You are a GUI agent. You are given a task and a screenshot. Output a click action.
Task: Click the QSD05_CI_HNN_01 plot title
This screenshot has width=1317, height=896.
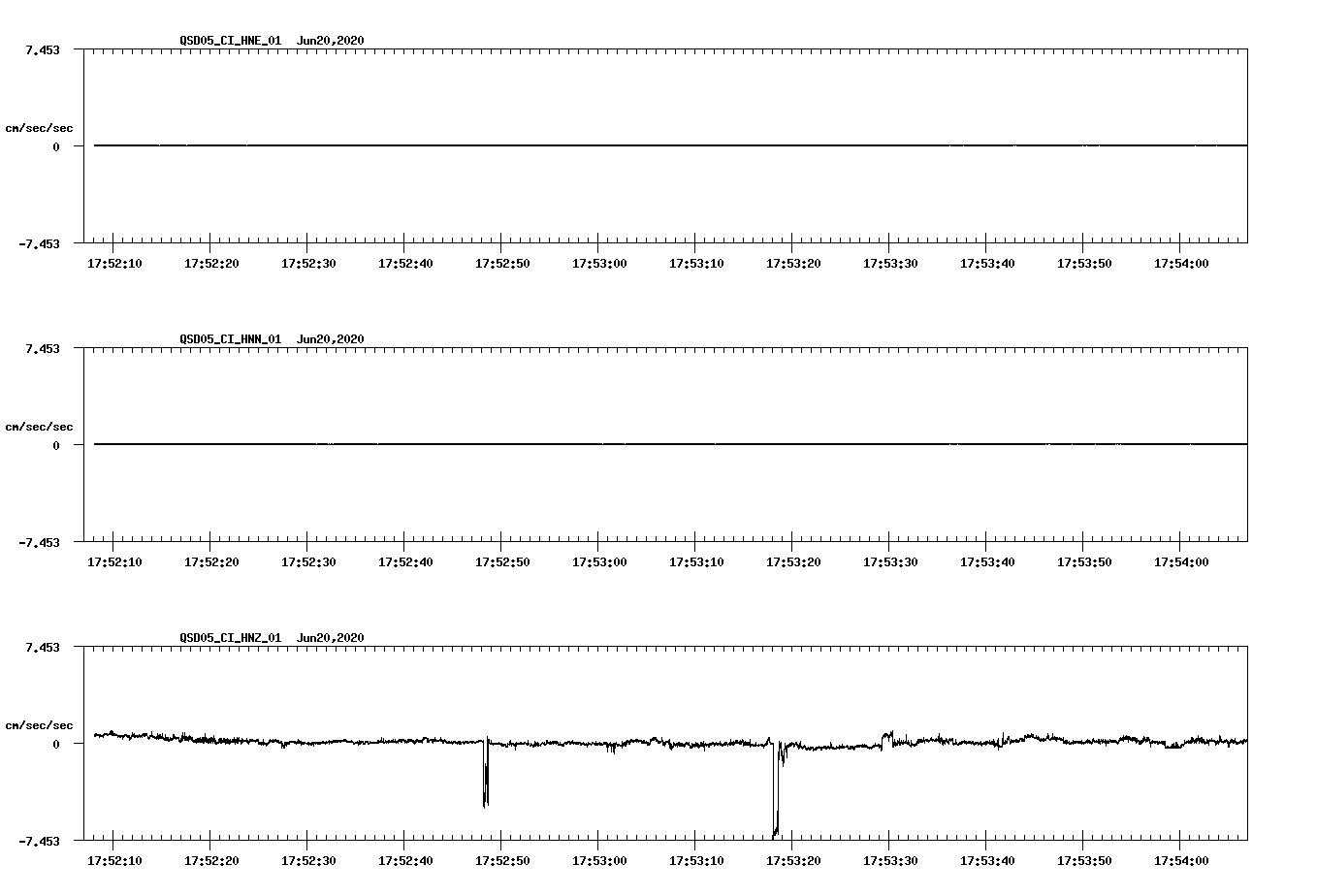point(272,338)
